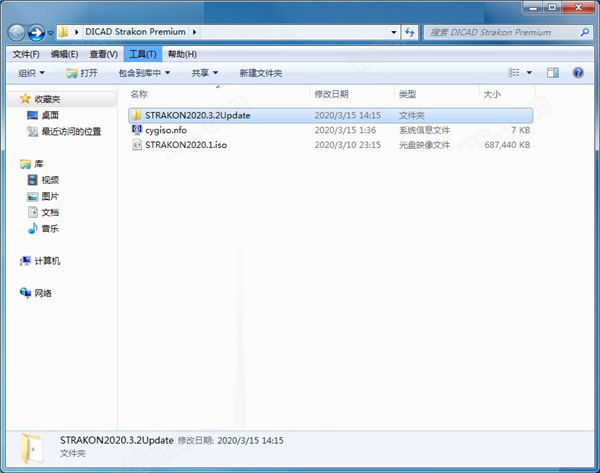Click the STRAKON2020.1.iso disc image icon
This screenshot has height=473, width=600.
pyautogui.click(x=137, y=145)
